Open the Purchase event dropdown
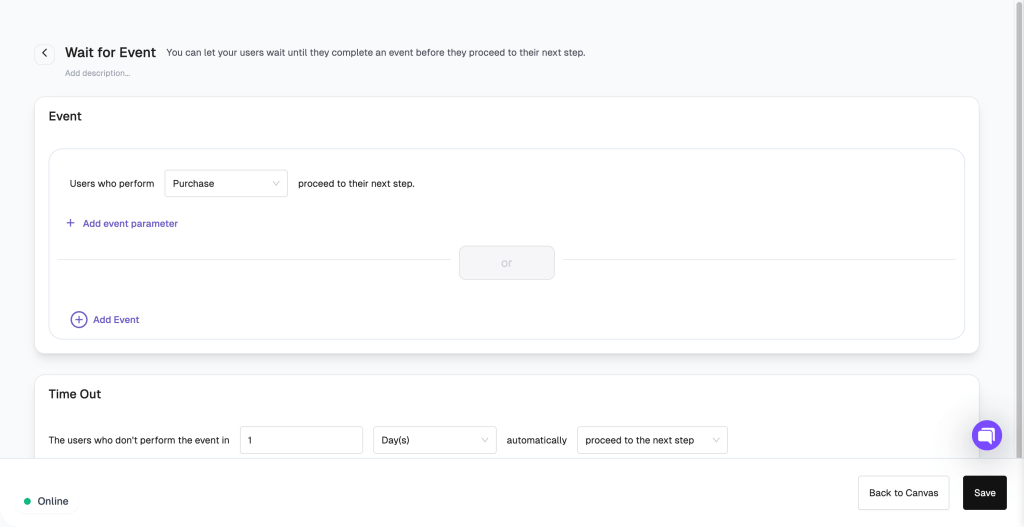The height and width of the screenshot is (527, 1024). tap(226, 184)
